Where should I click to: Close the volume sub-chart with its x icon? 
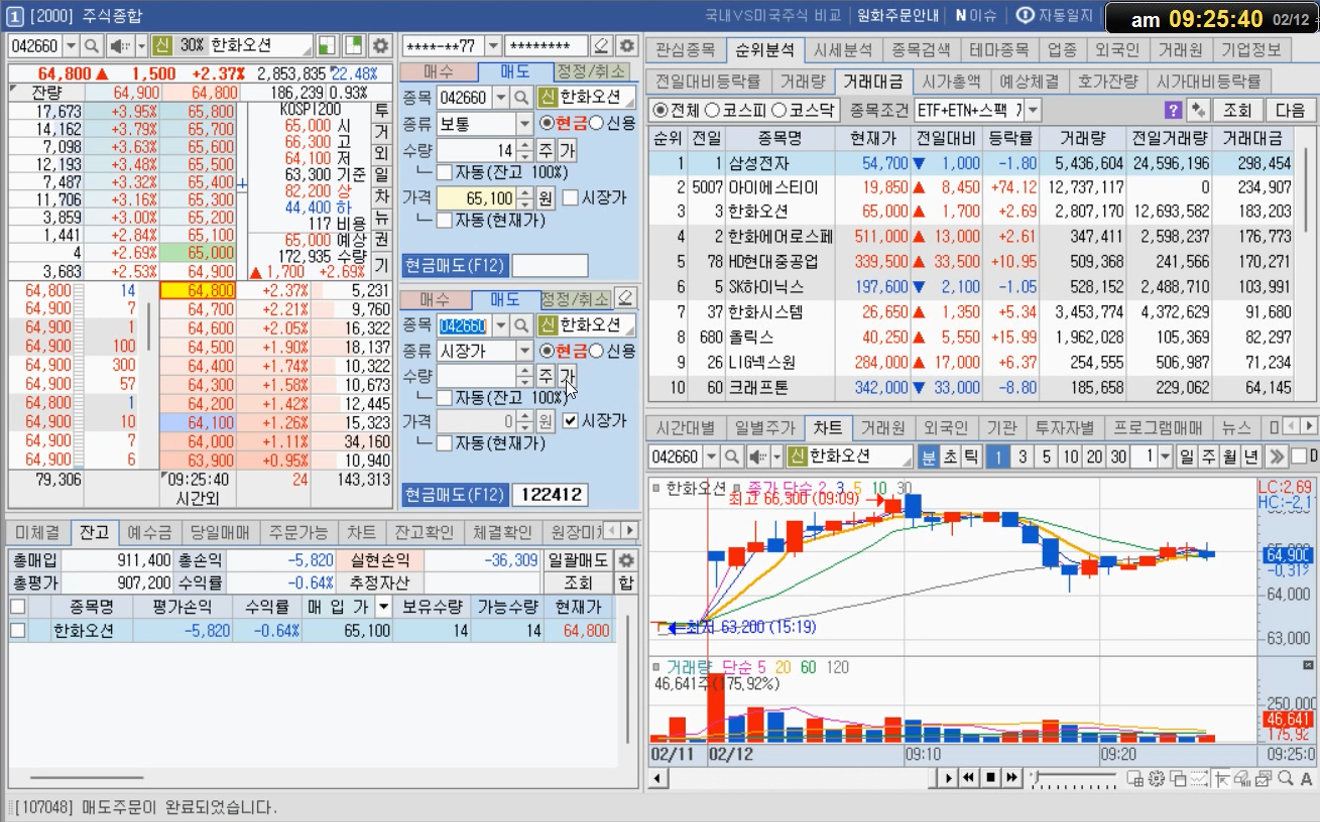[x=1308, y=665]
